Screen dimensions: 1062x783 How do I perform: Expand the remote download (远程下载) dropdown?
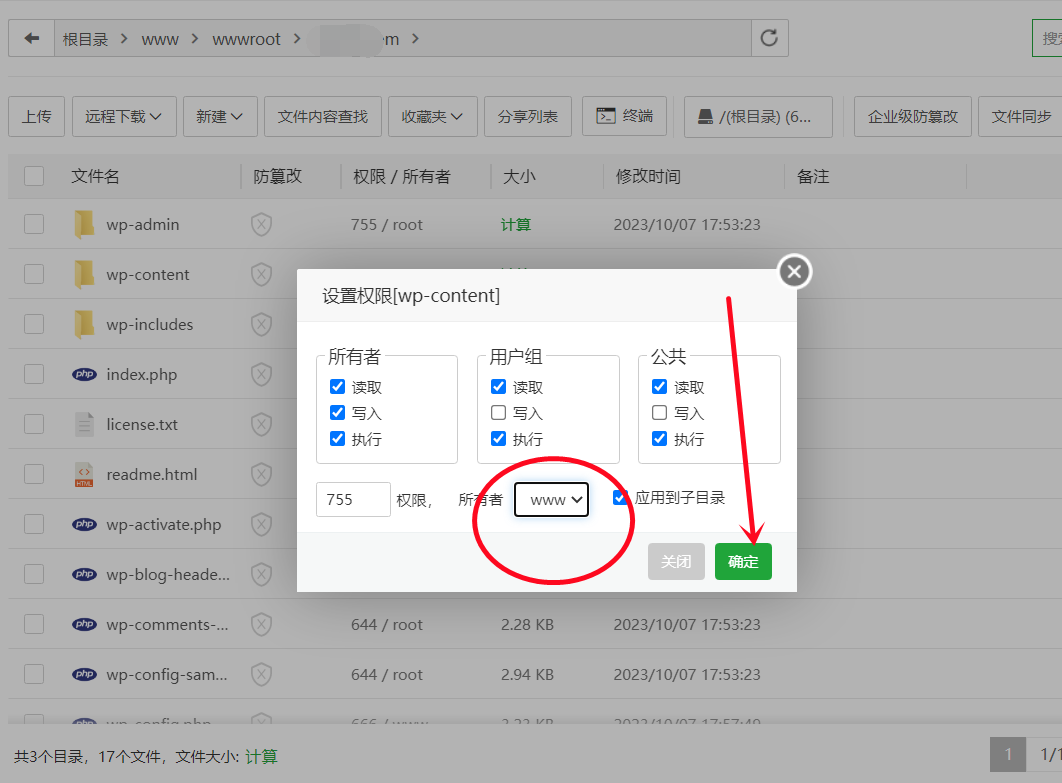[x=124, y=117]
